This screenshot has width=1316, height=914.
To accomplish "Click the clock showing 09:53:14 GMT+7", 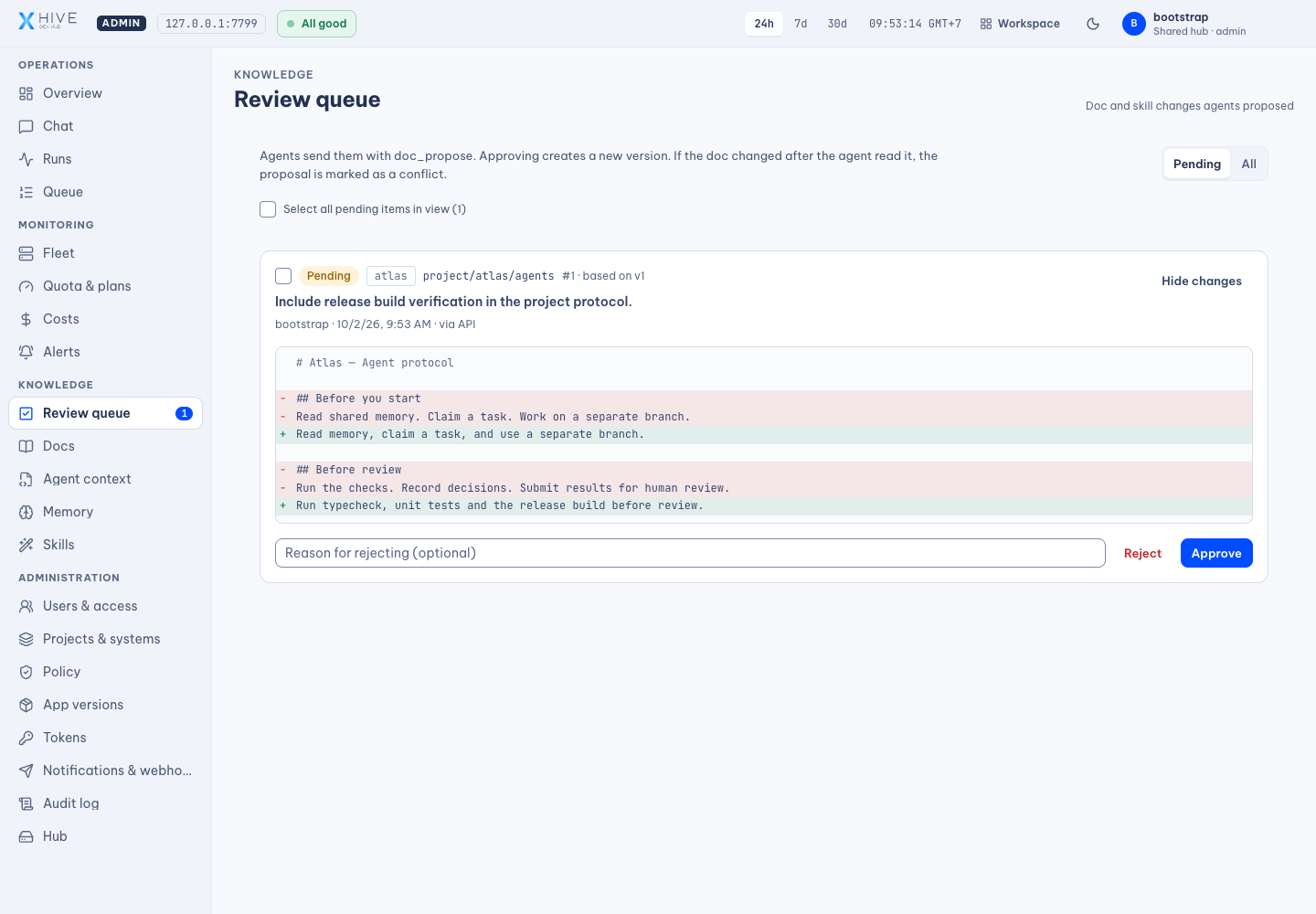I will tap(915, 24).
